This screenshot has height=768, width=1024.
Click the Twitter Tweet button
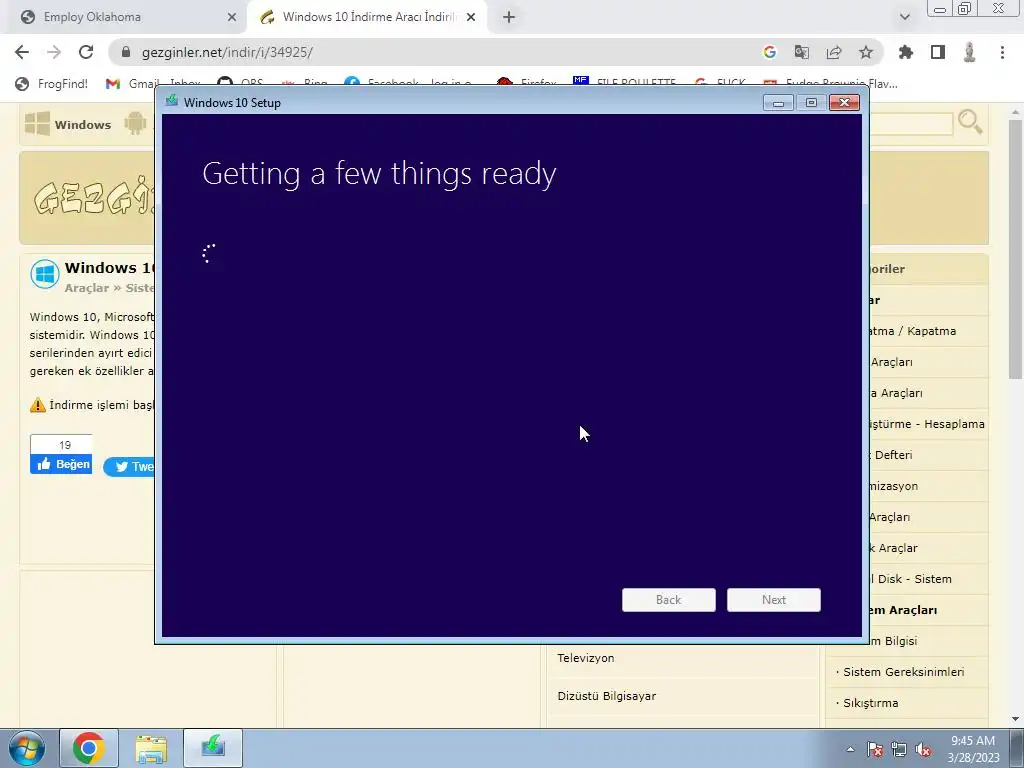129,466
